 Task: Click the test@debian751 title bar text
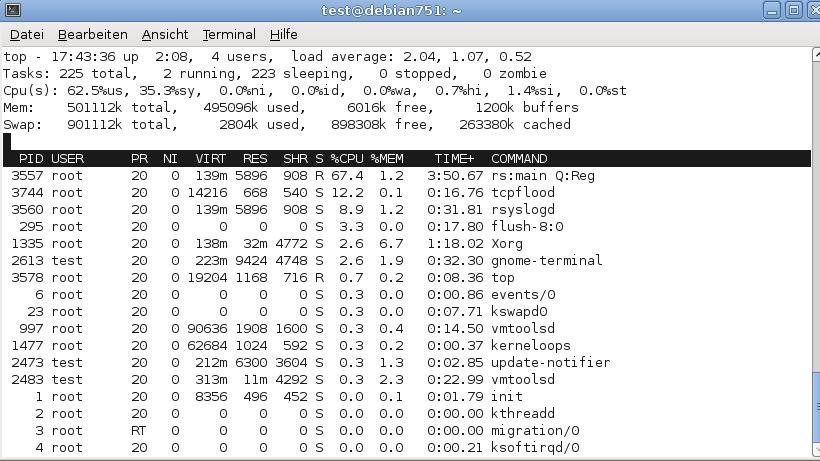pos(392,10)
